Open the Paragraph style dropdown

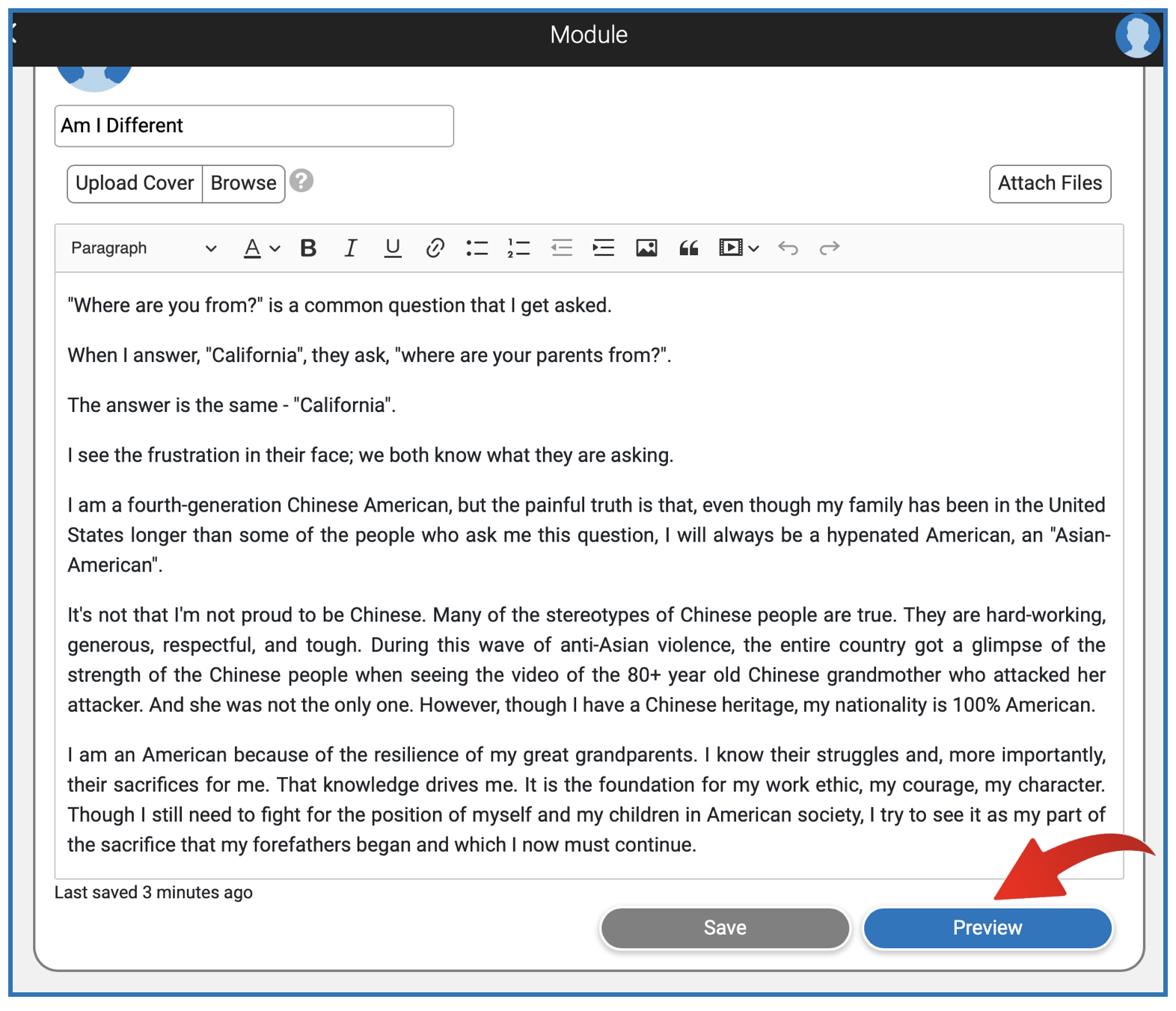pyautogui.click(x=143, y=248)
